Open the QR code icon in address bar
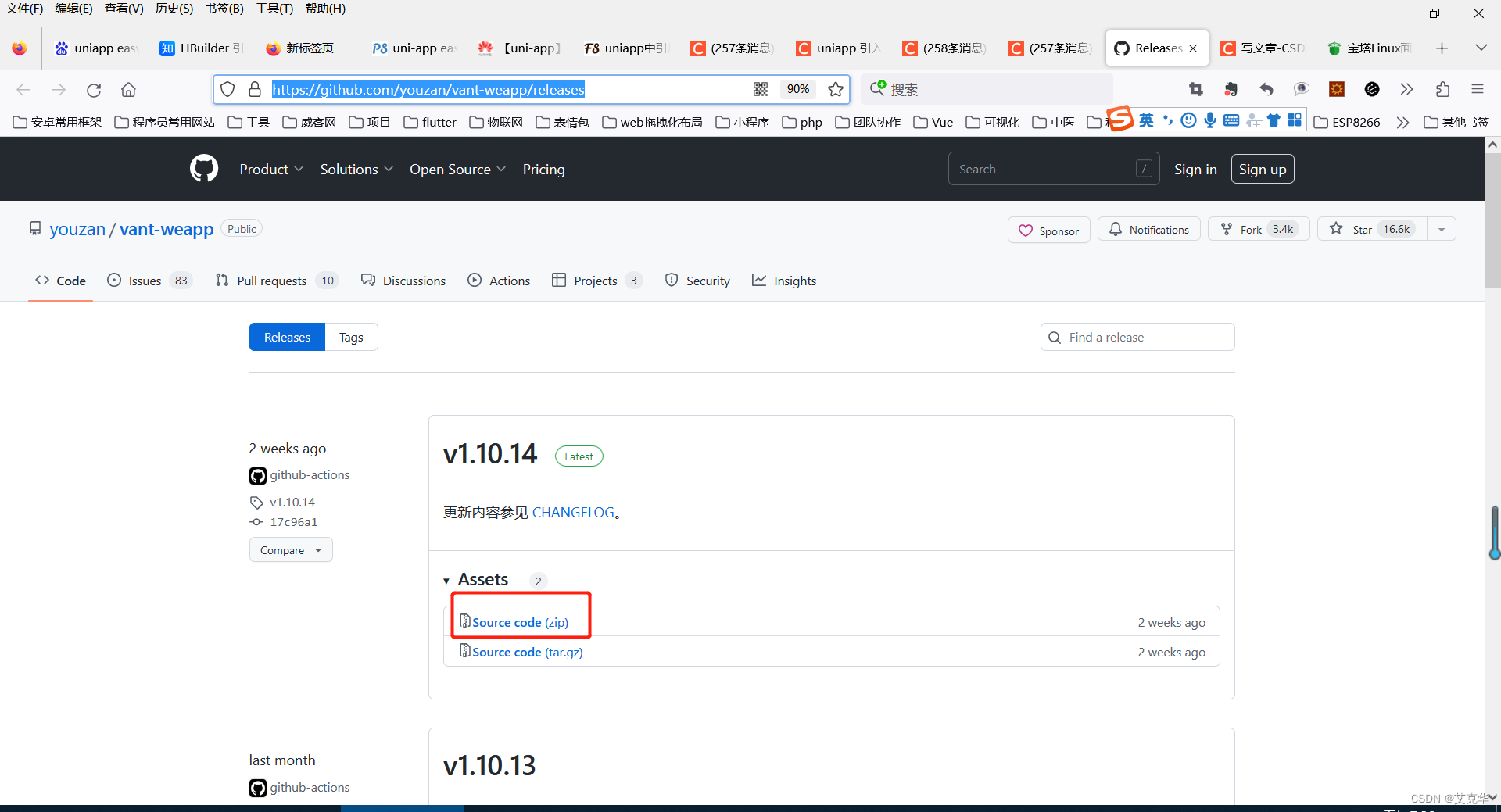Image resolution: width=1501 pixels, height=812 pixels. pyautogui.click(x=761, y=89)
